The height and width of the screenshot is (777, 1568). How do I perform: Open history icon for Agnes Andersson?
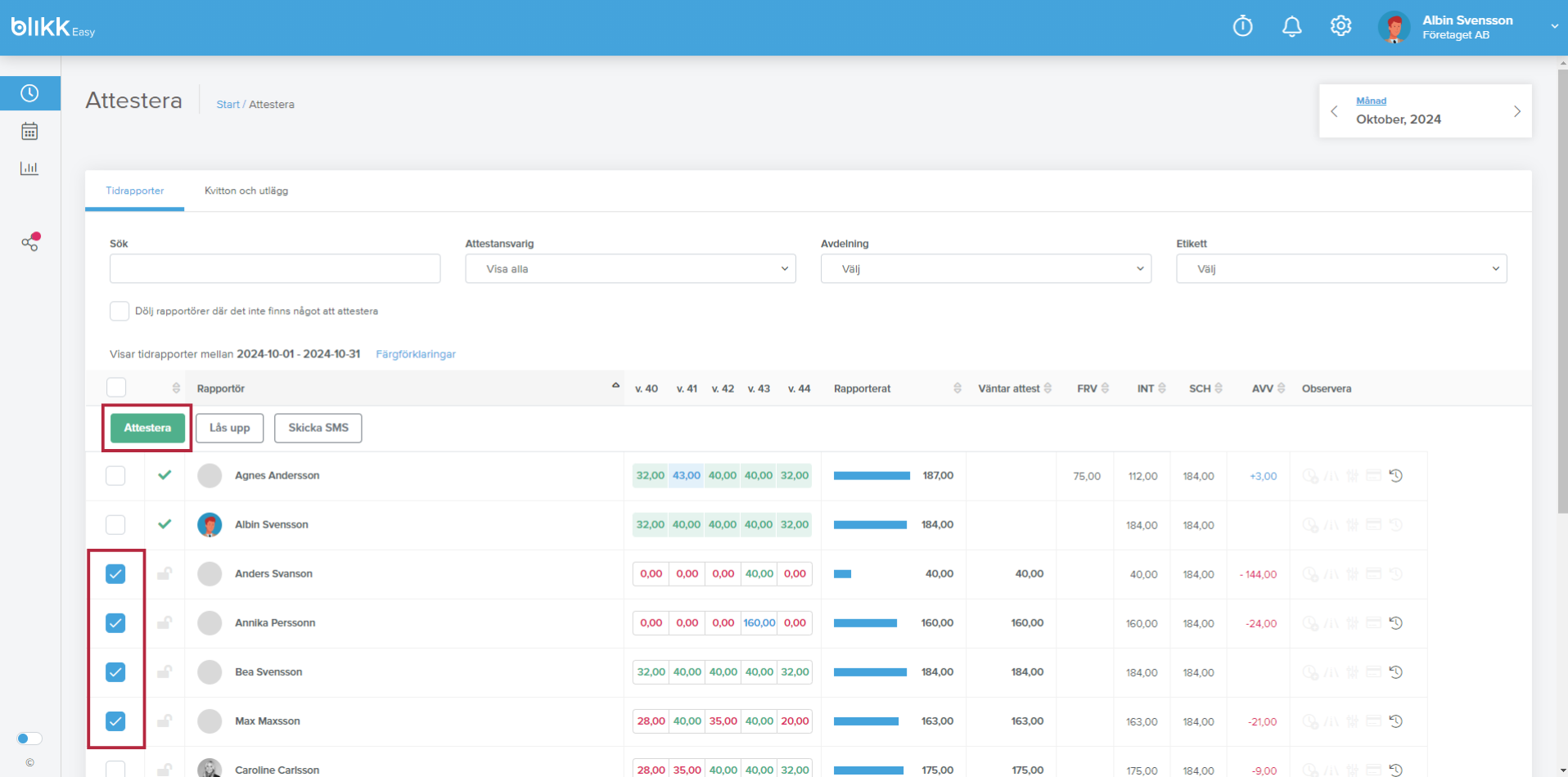pos(1396,475)
